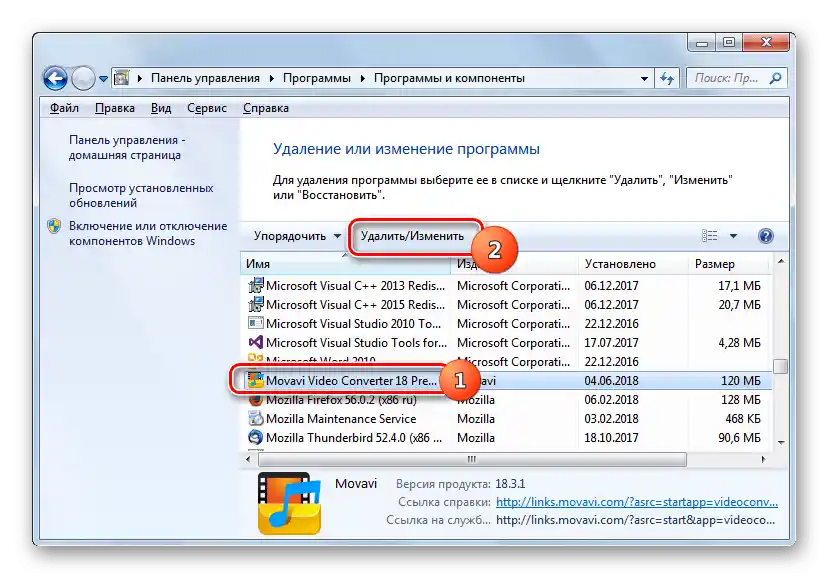Click the Mozilla Thunderbird icon

pyautogui.click(x=256, y=437)
